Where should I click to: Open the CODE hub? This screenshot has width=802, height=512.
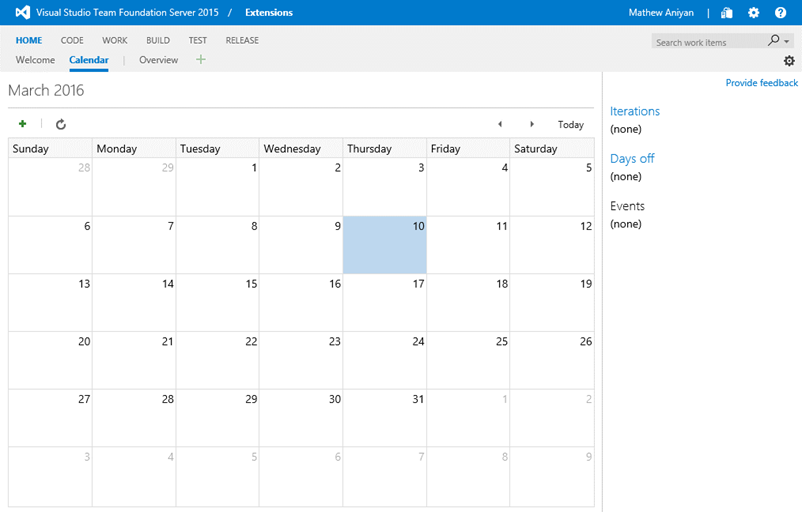pos(72,40)
